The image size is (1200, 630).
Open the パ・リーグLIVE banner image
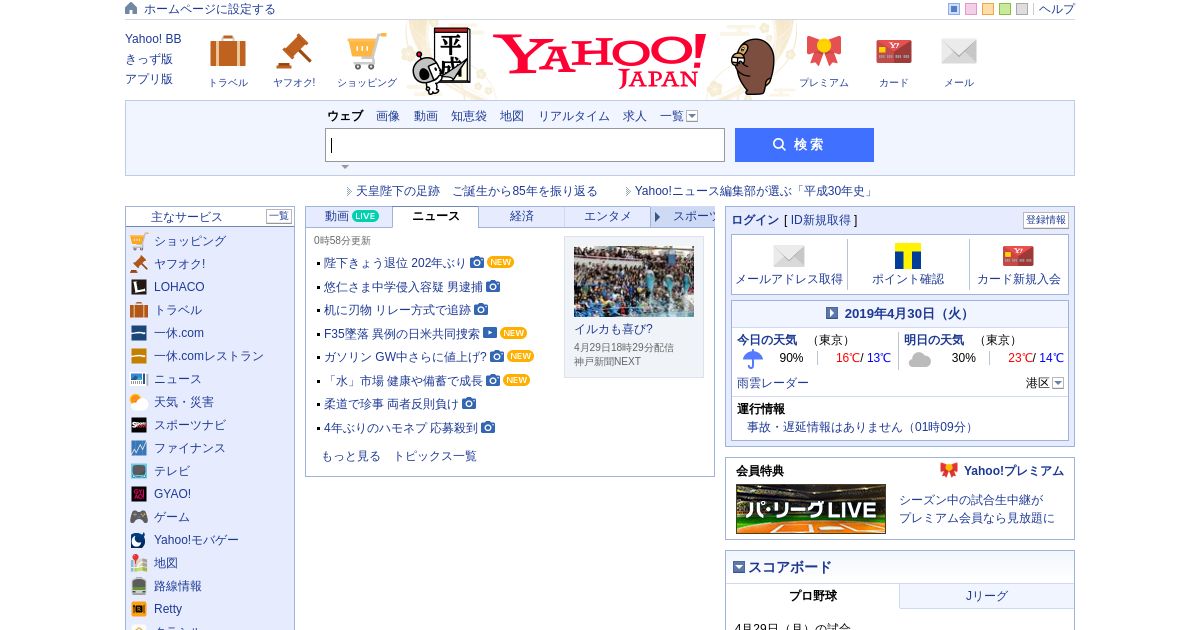point(811,509)
